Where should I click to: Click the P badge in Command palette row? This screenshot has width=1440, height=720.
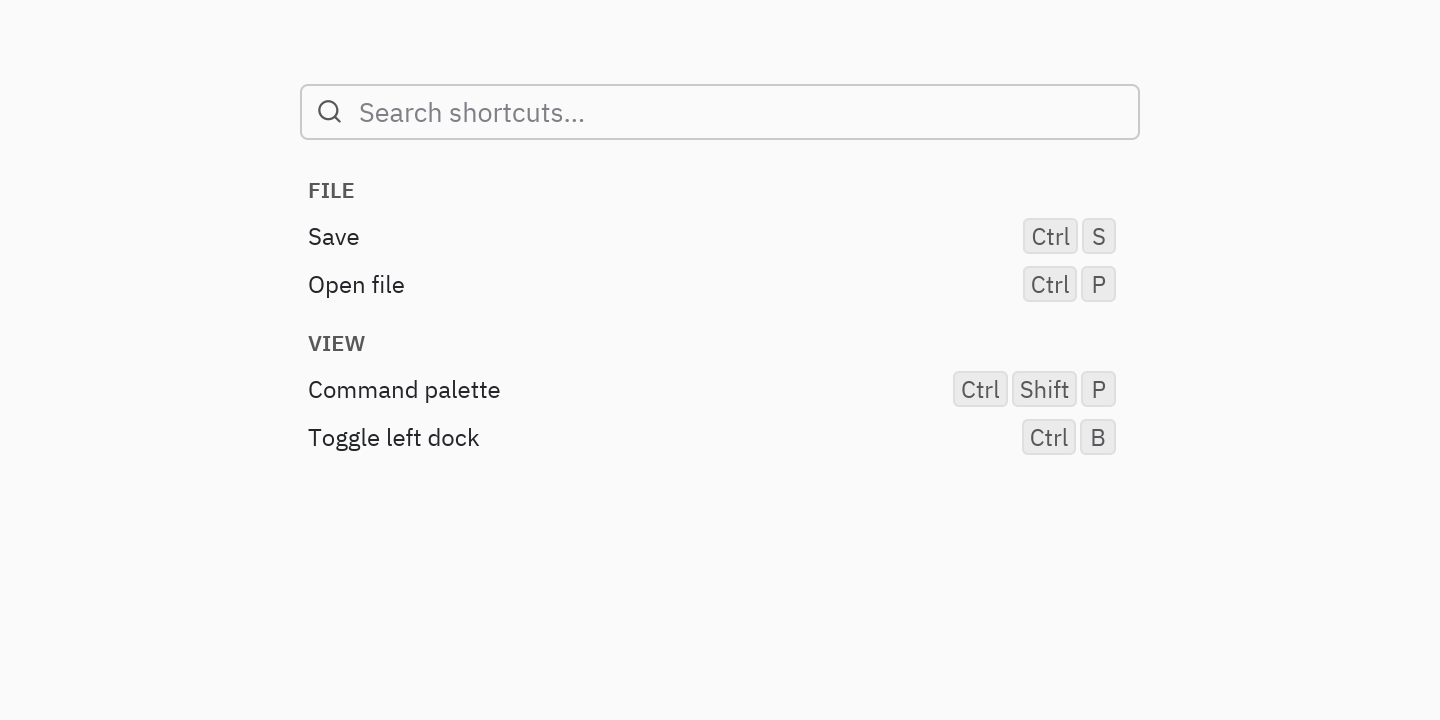[x=1098, y=390]
